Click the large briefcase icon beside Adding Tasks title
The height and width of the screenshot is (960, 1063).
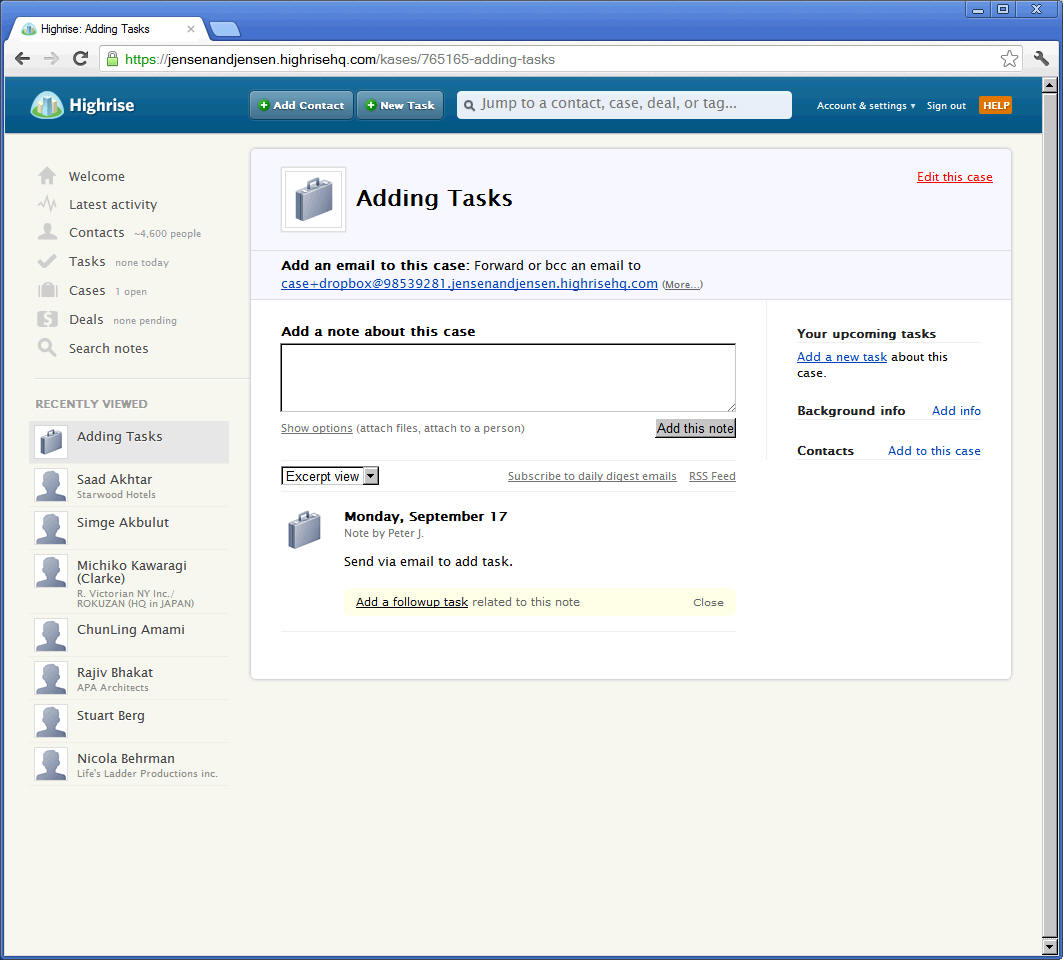tap(313, 199)
